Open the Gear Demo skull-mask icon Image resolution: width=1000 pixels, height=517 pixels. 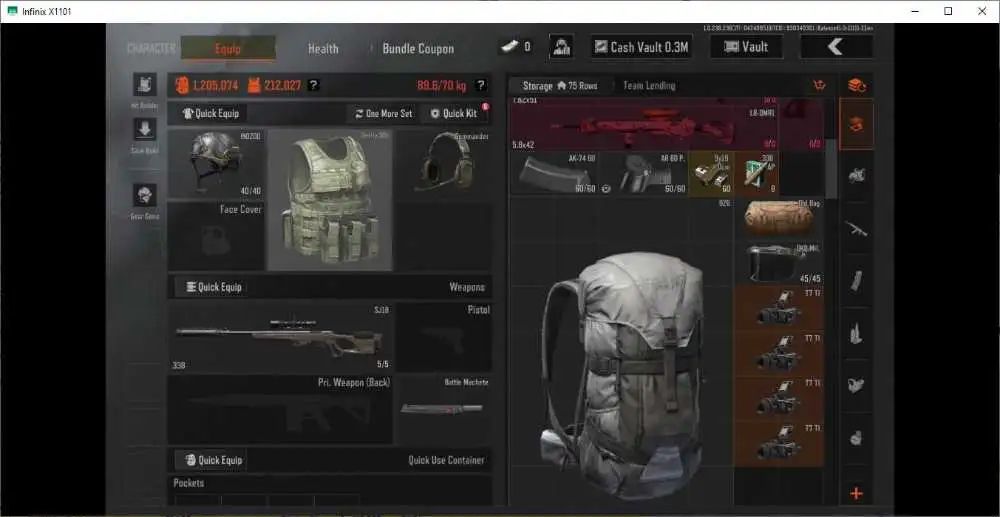click(x=145, y=195)
